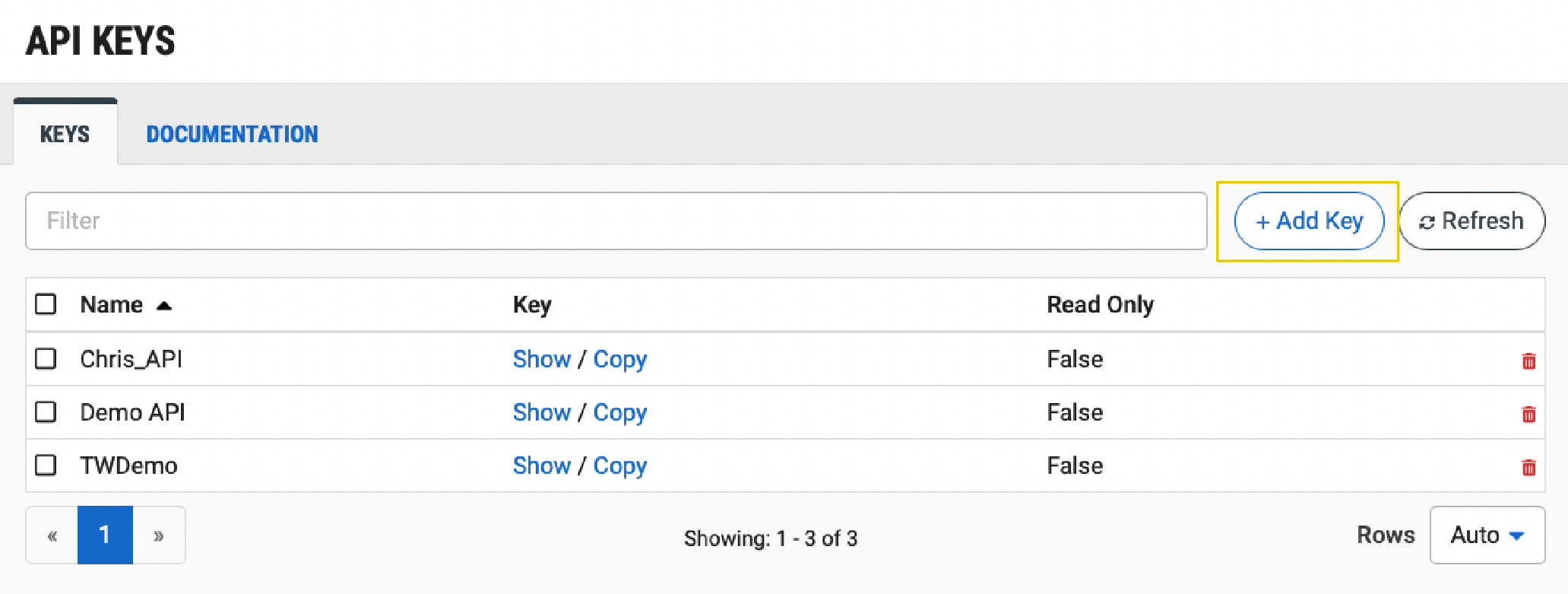Go to previous page of keys
Screen dimensions: 1568x594
click(52, 535)
